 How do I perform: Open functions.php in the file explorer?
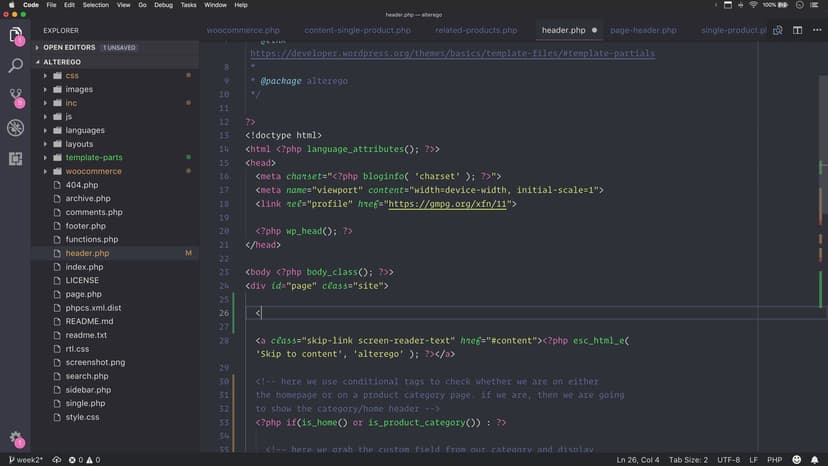(x=91, y=239)
